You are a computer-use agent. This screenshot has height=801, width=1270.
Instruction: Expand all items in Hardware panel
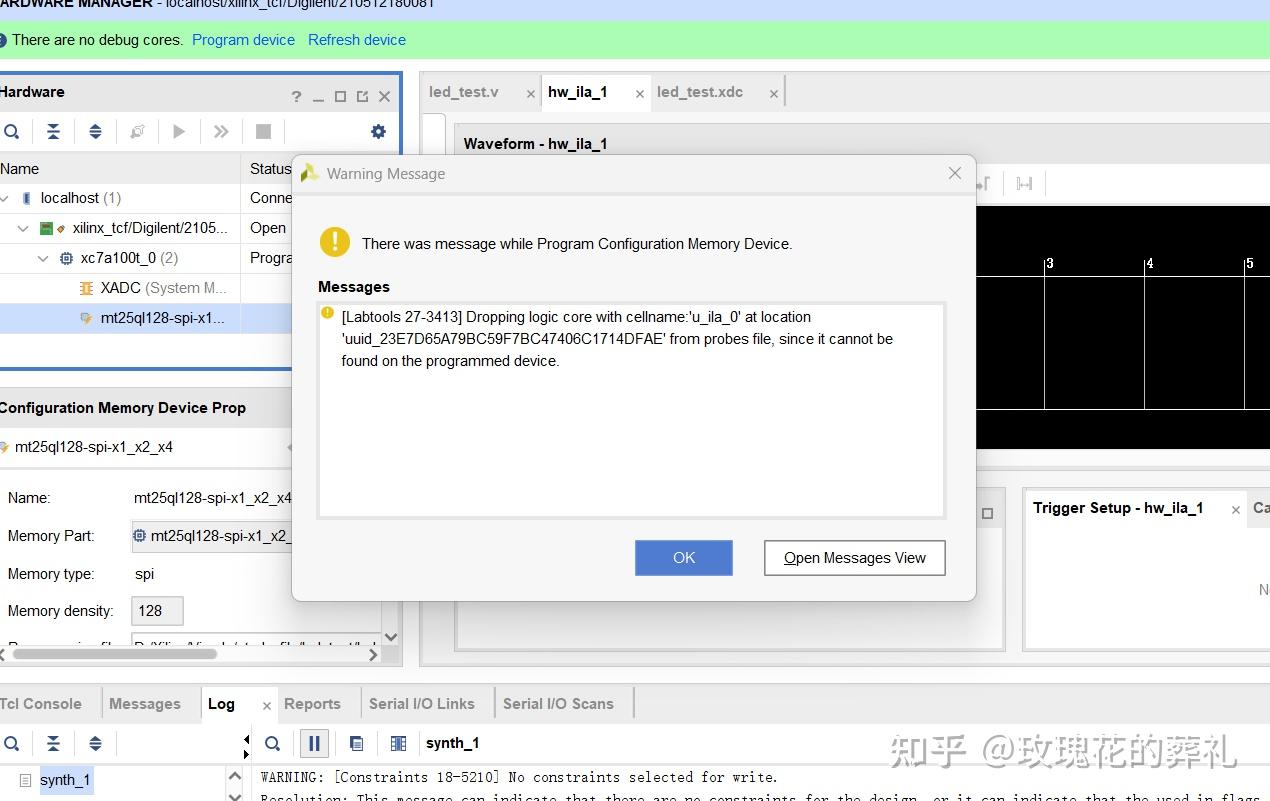pos(95,131)
